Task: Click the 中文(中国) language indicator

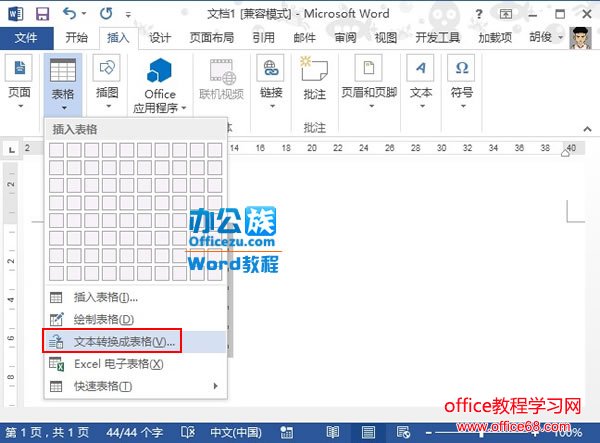Action: pyautogui.click(x=236, y=433)
